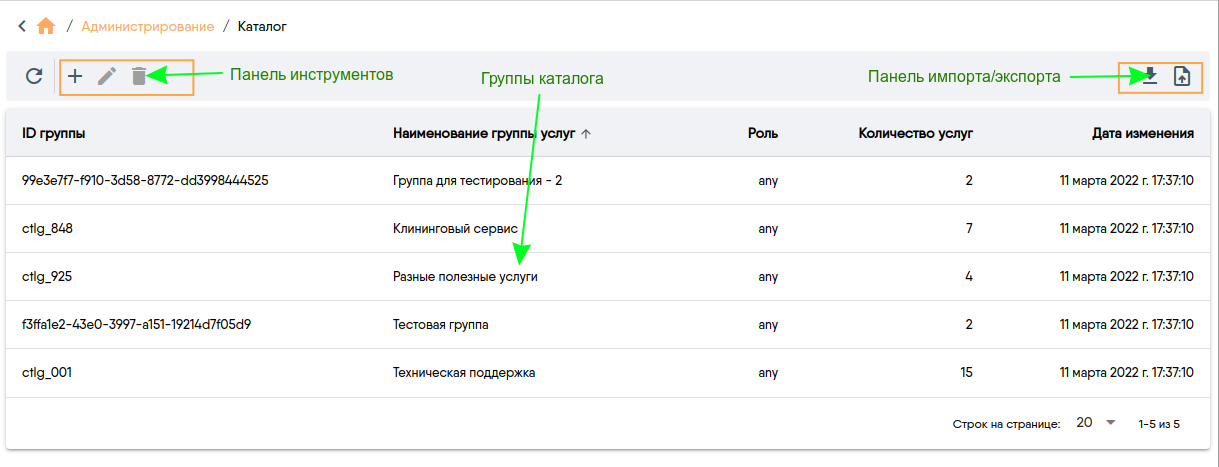Click the back chevron in breadcrumb
The image size is (1219, 467).
[x=22, y=26]
